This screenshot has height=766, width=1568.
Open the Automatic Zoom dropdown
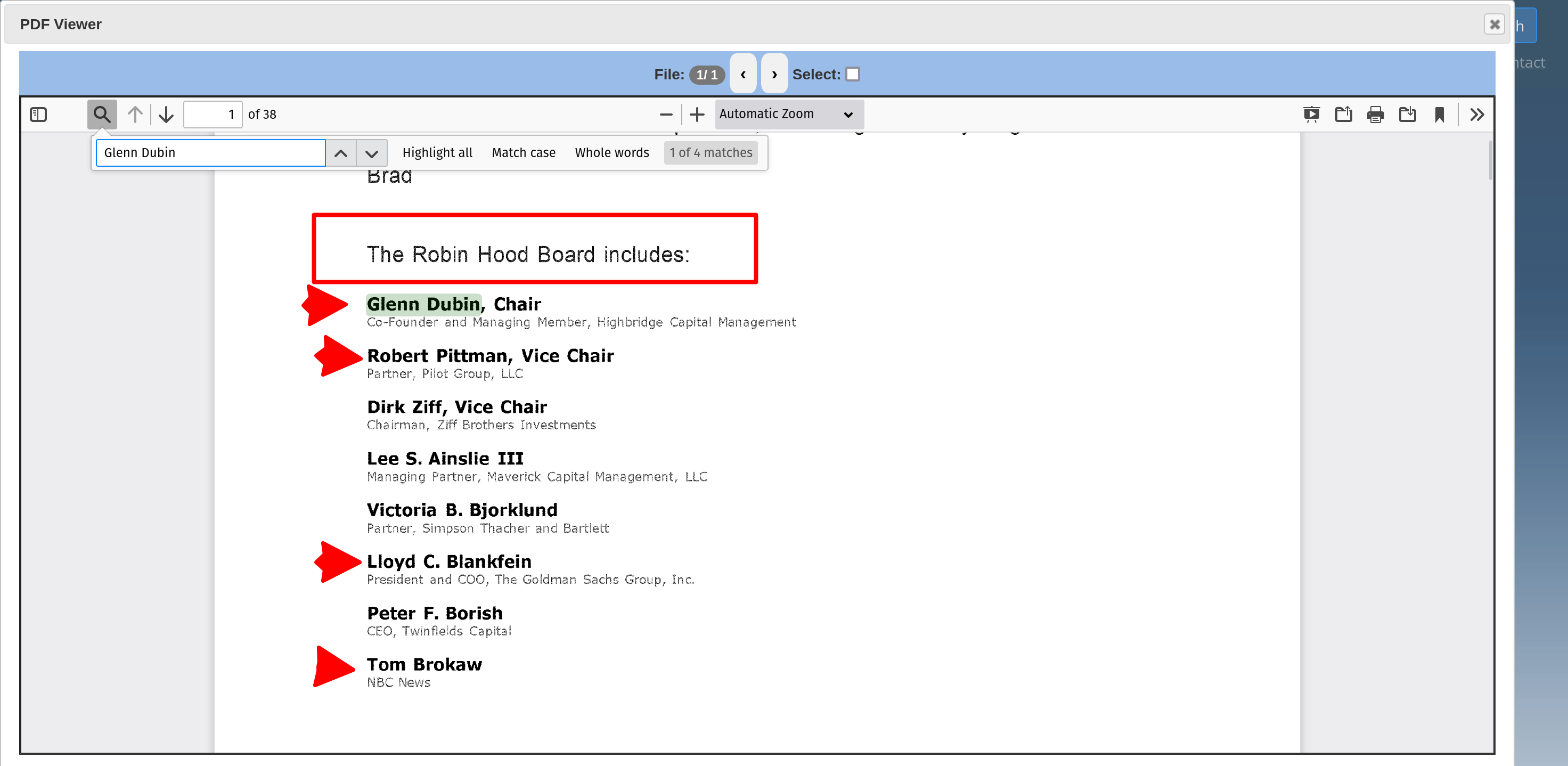(788, 115)
